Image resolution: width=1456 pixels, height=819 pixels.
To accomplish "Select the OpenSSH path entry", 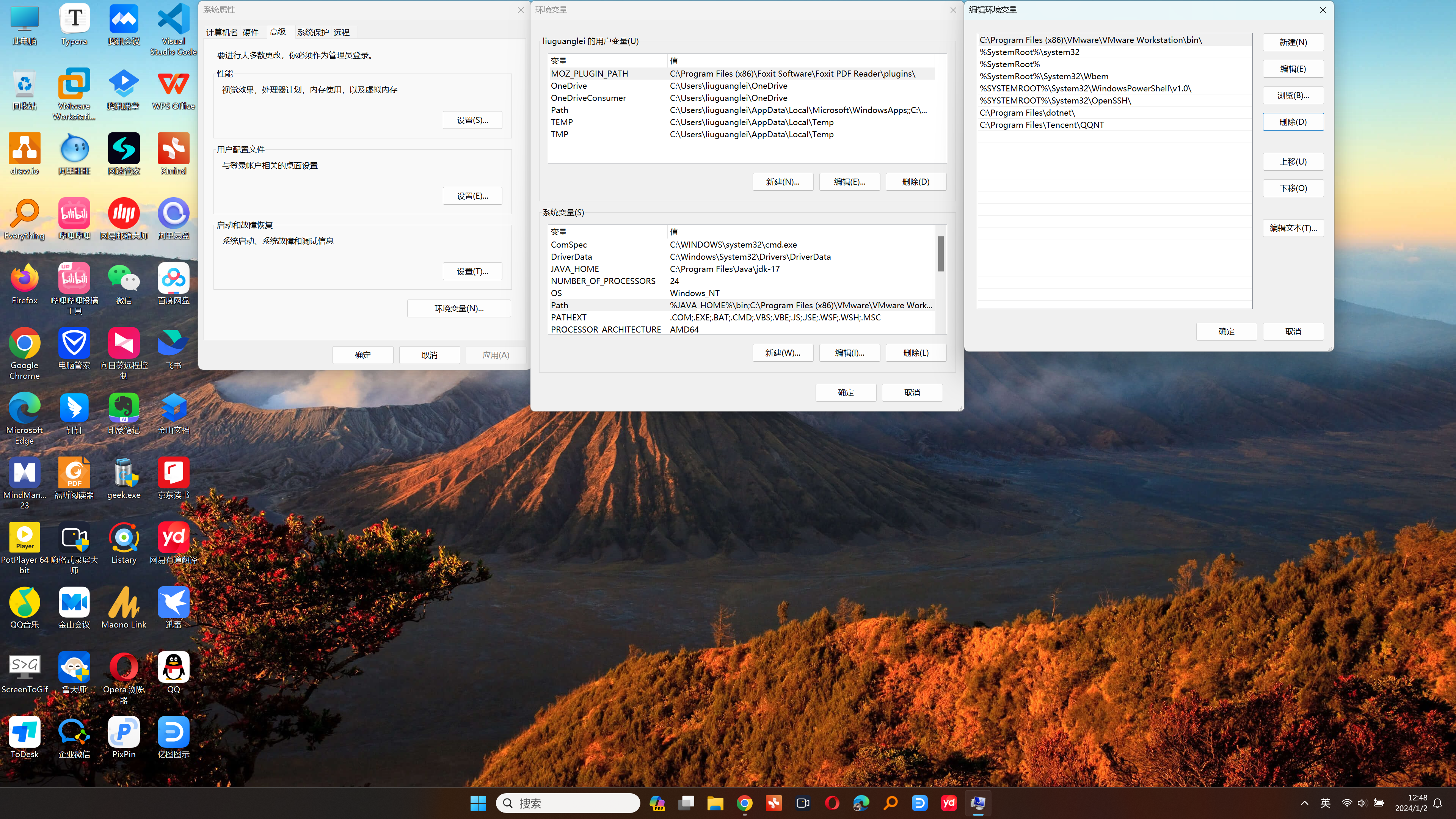I will click(x=1114, y=100).
